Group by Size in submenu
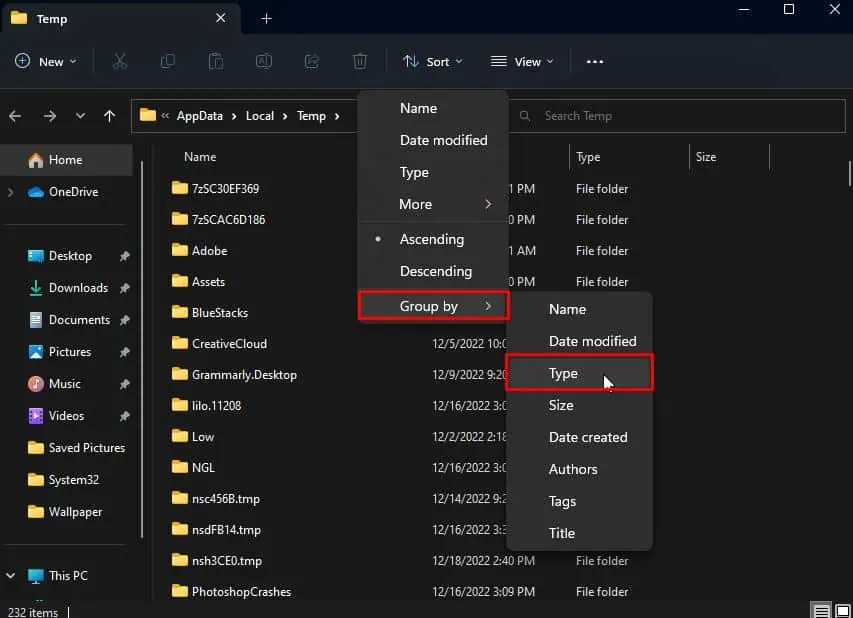The width and height of the screenshot is (853, 618). [x=579, y=405]
